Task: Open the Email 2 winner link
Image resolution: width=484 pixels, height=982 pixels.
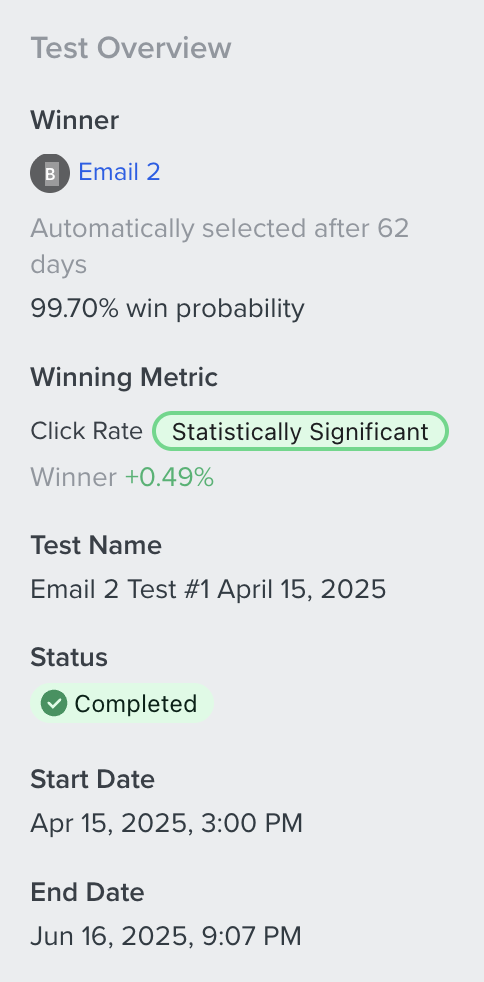Action: 119,172
